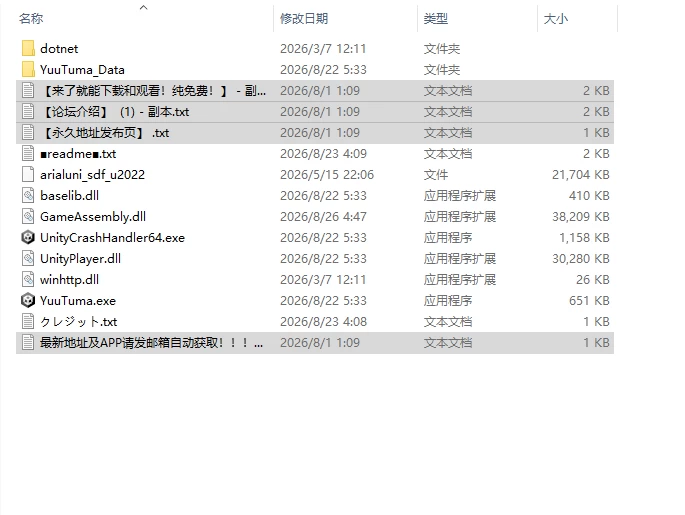Sort by the 大小 column header

pos(556,19)
